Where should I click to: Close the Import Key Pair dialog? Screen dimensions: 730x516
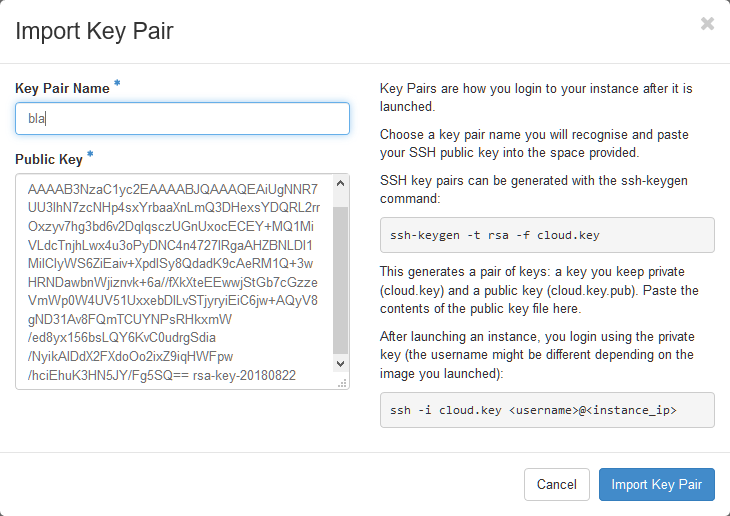tap(707, 24)
